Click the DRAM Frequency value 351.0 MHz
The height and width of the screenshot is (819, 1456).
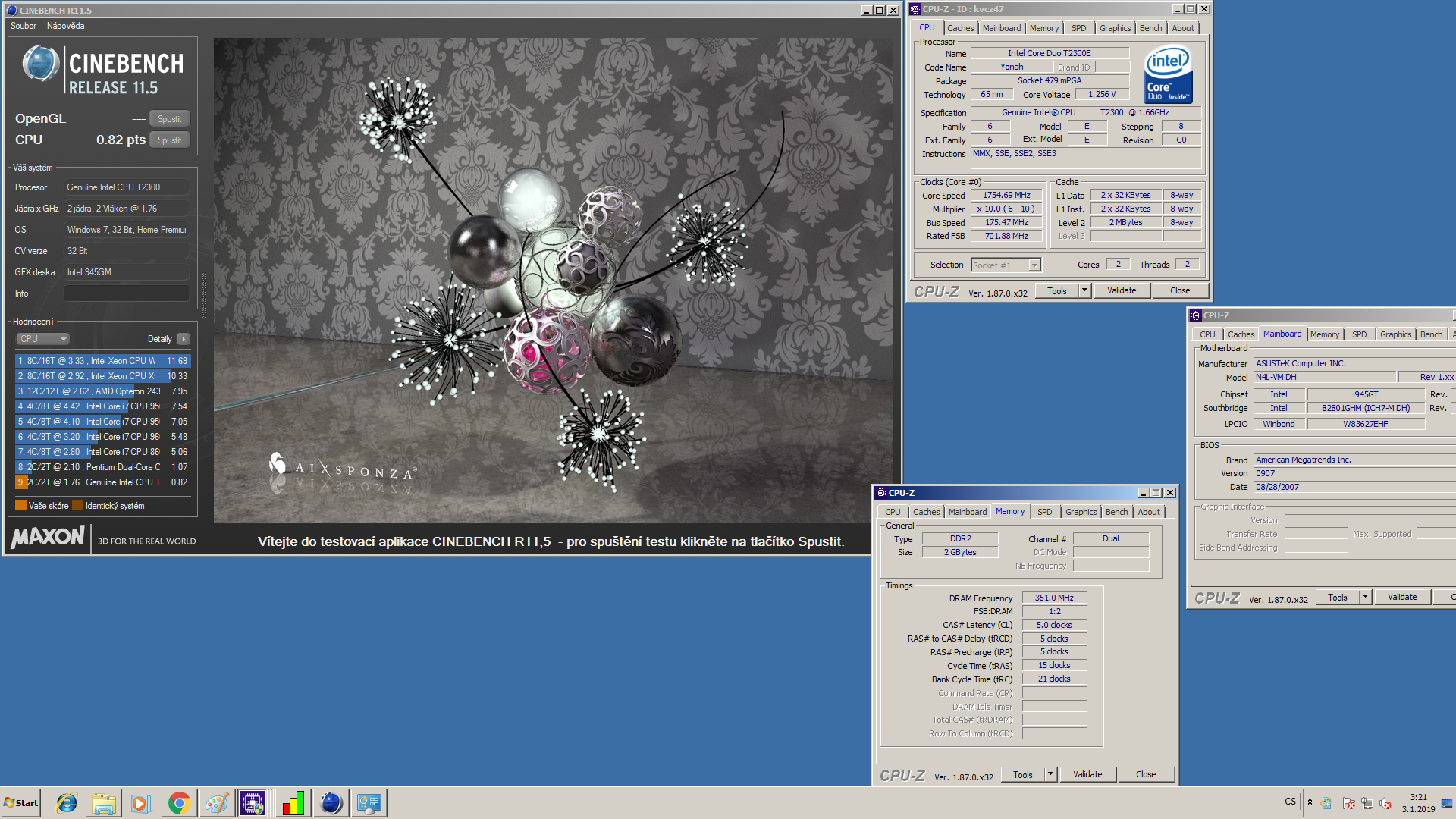pyautogui.click(x=1054, y=598)
